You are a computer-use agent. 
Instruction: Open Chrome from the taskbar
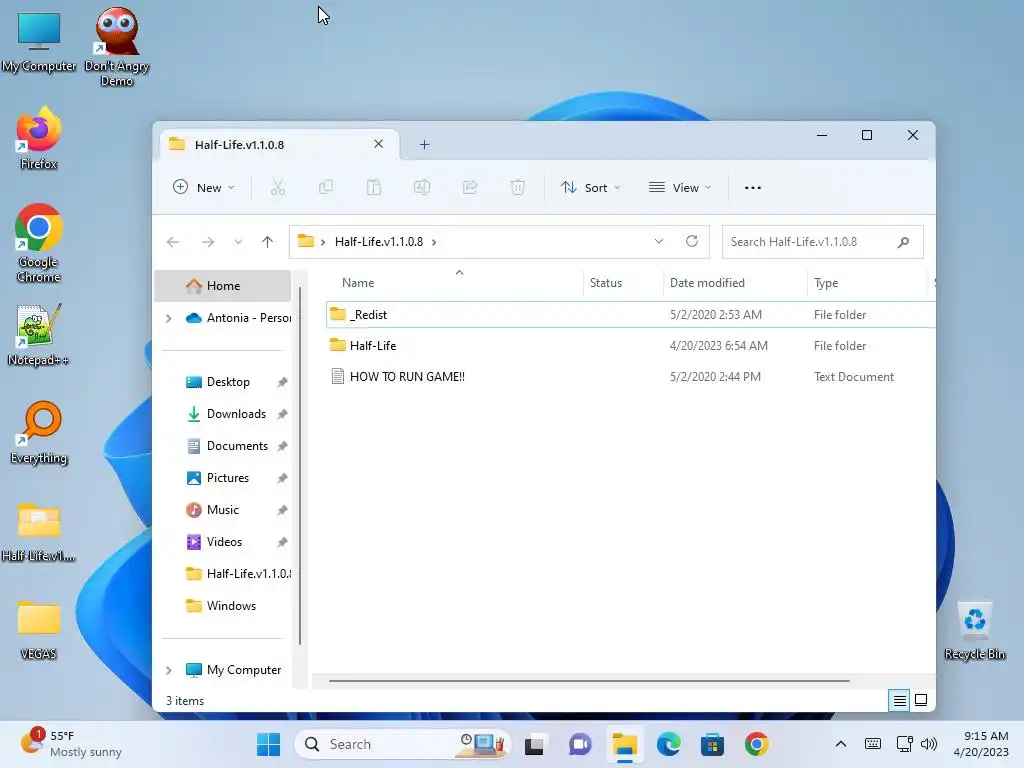(756, 744)
